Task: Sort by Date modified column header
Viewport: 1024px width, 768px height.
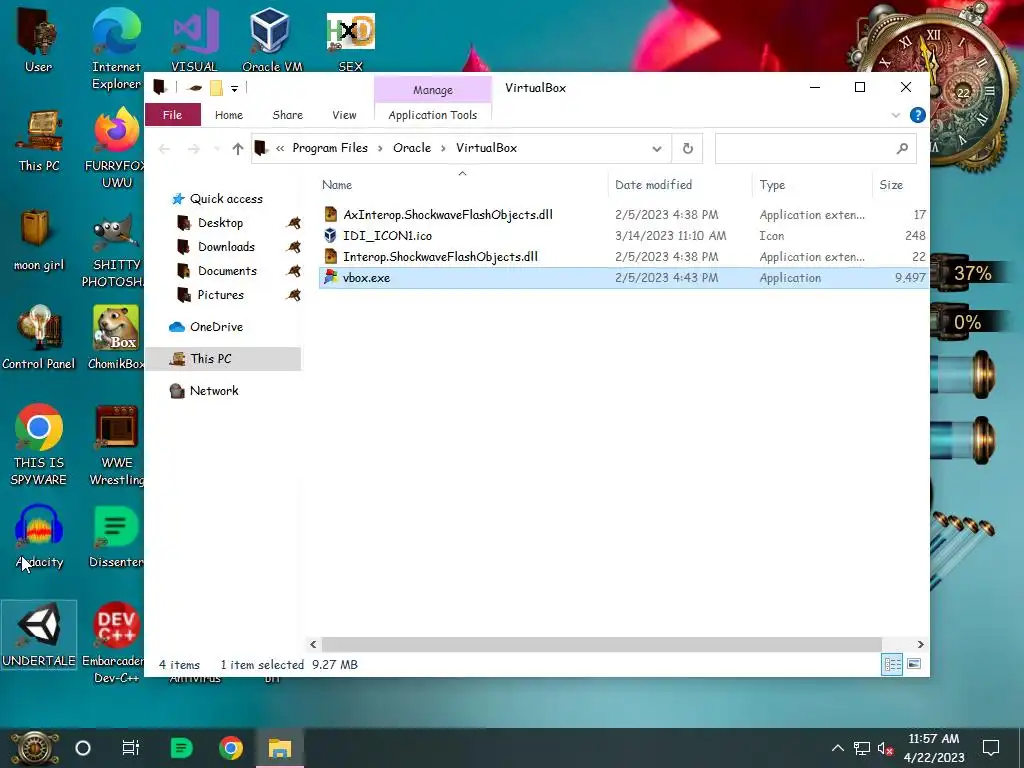Action: (679, 185)
